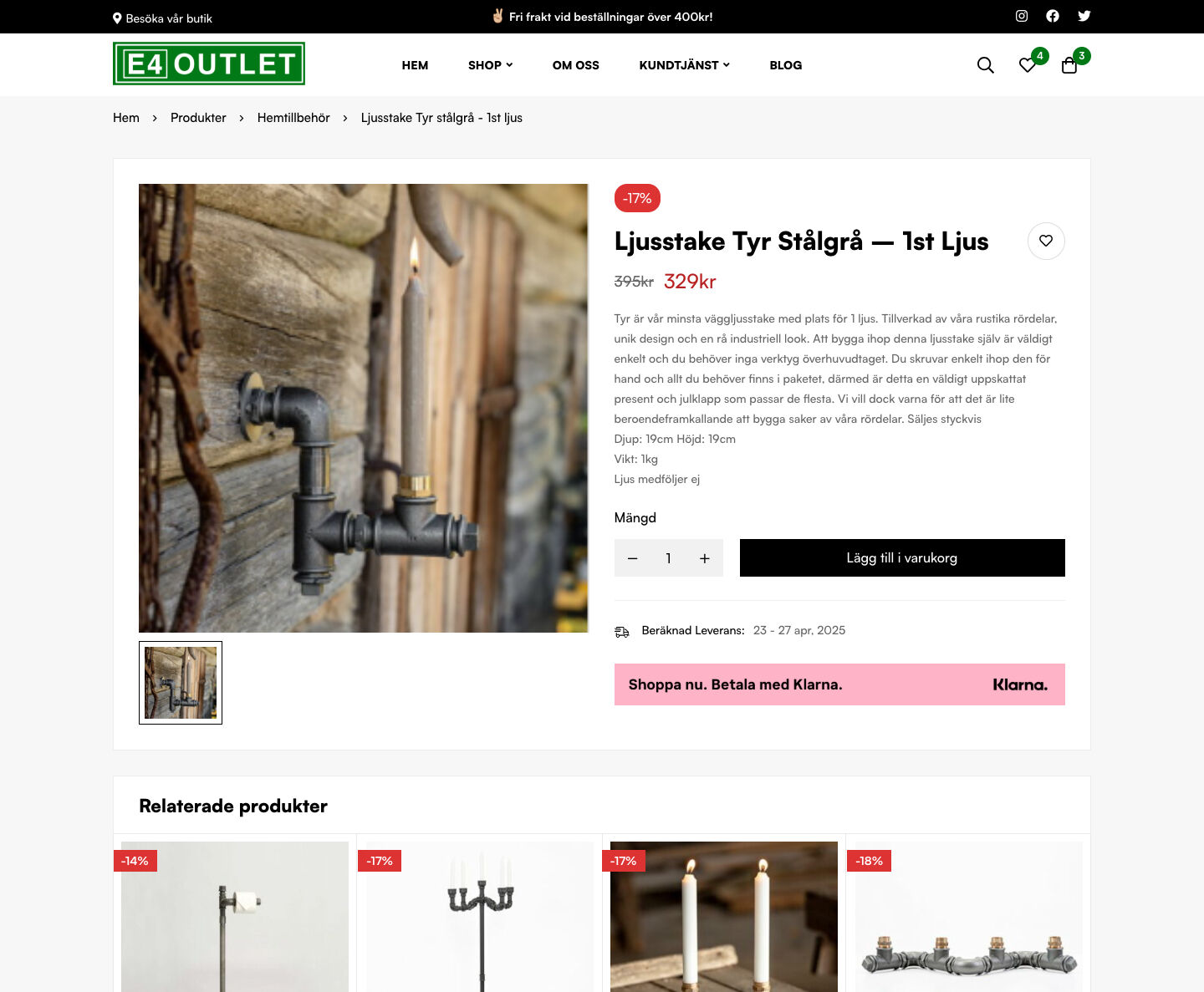
Task: Open the wishlist heart icon in header
Action: click(x=1028, y=65)
